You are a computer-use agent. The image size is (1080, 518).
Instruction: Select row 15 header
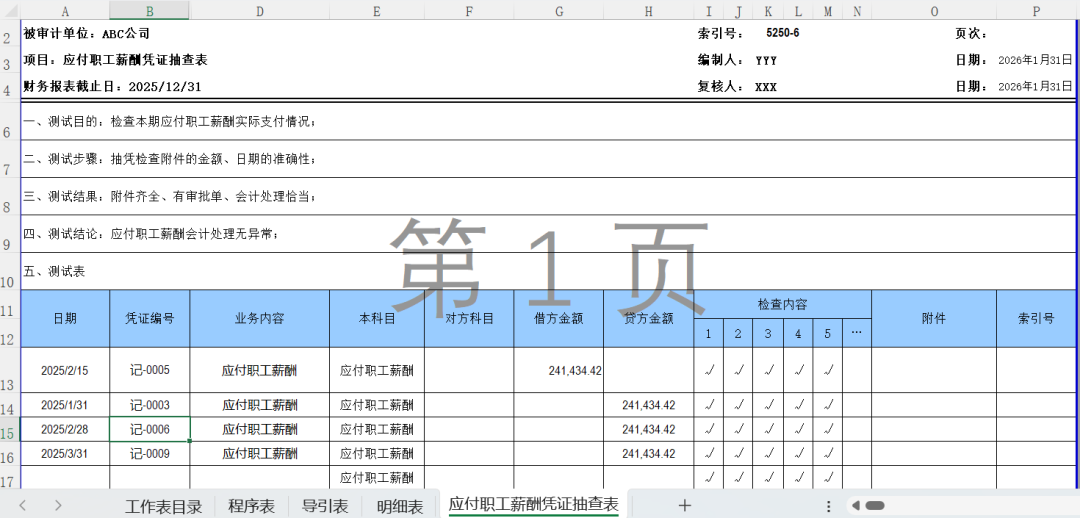(10, 429)
